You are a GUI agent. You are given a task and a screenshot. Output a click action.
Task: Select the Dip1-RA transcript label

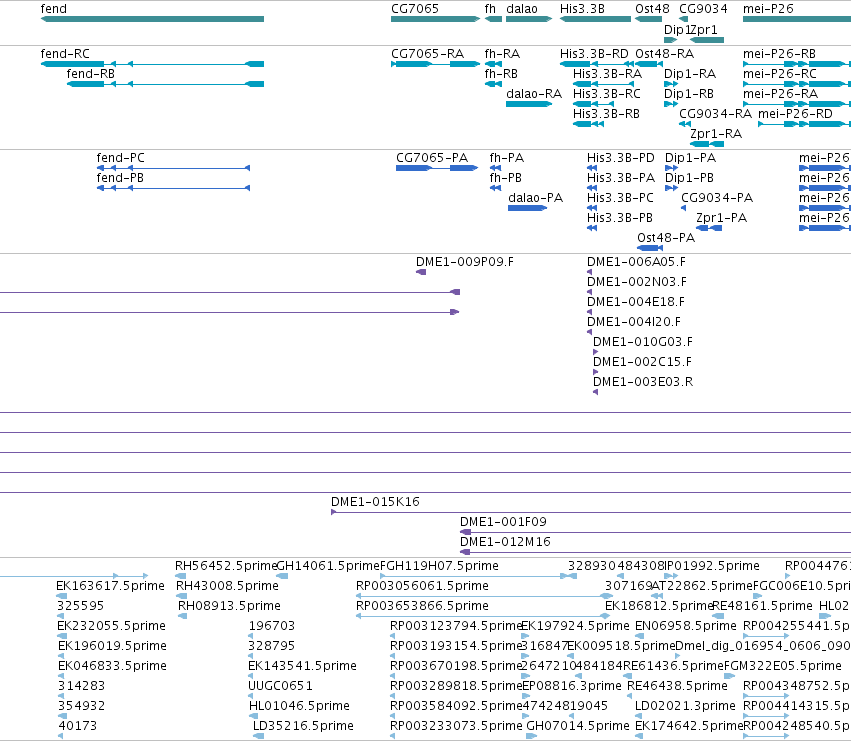click(690, 74)
